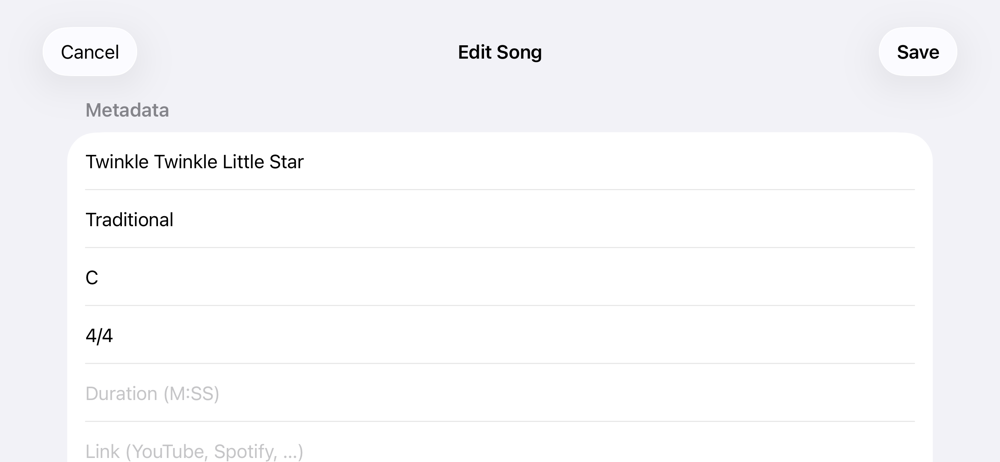1000x462 pixels.
Task: Click the '(M:SS)' hint in Duration
Action: click(x=191, y=394)
